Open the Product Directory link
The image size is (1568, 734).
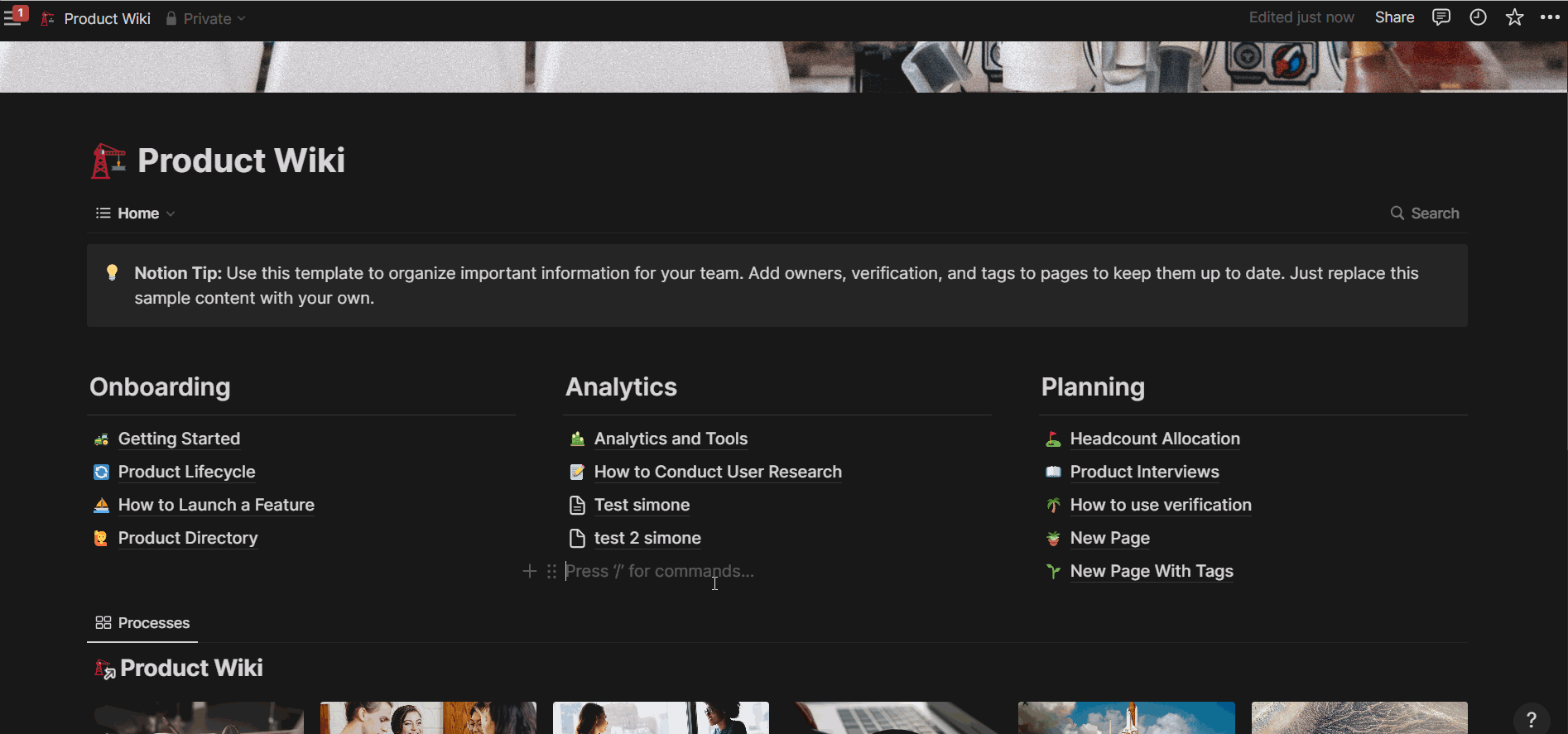pyautogui.click(x=188, y=539)
